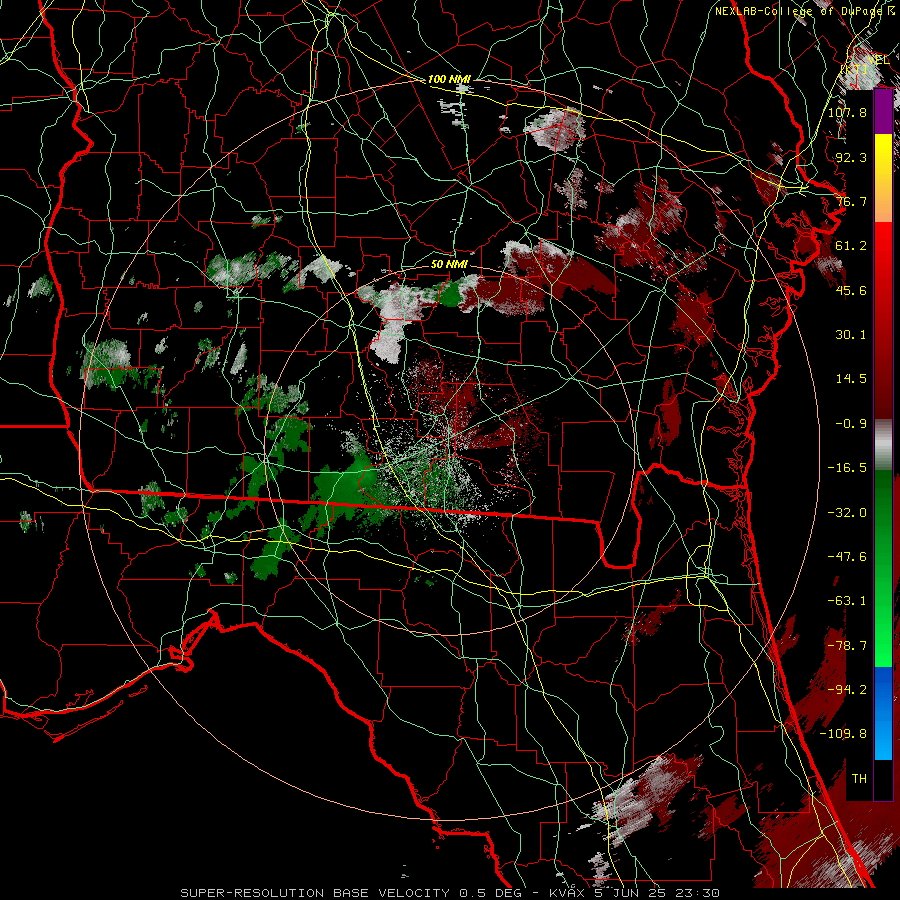Select the 45.6 legend value
The width and height of the screenshot is (900, 900).
click(x=851, y=290)
